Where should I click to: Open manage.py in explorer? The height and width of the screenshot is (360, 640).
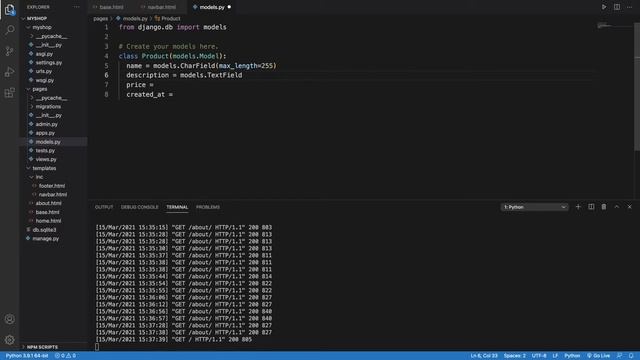[45, 239]
